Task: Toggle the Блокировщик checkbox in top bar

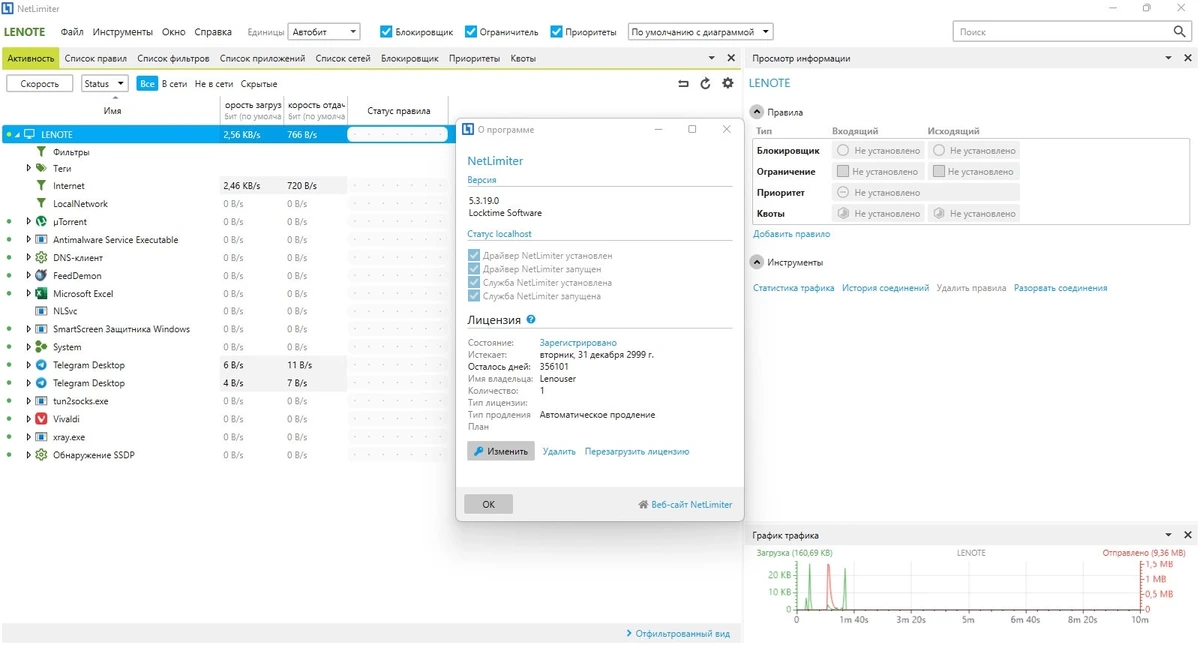Action: (x=386, y=32)
